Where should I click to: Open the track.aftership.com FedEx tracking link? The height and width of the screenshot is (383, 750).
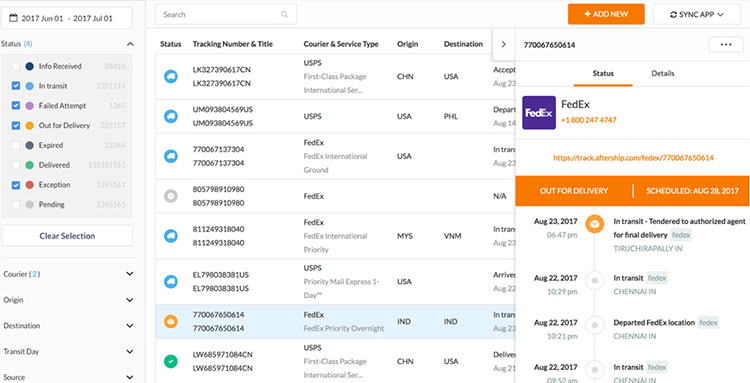(633, 157)
